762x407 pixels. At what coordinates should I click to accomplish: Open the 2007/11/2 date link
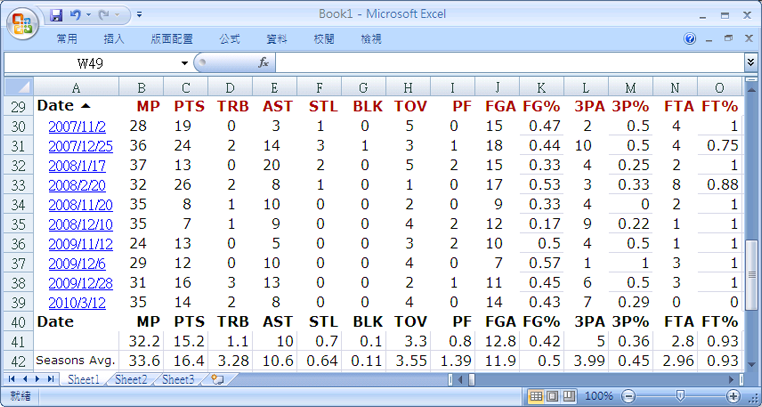pos(77,127)
